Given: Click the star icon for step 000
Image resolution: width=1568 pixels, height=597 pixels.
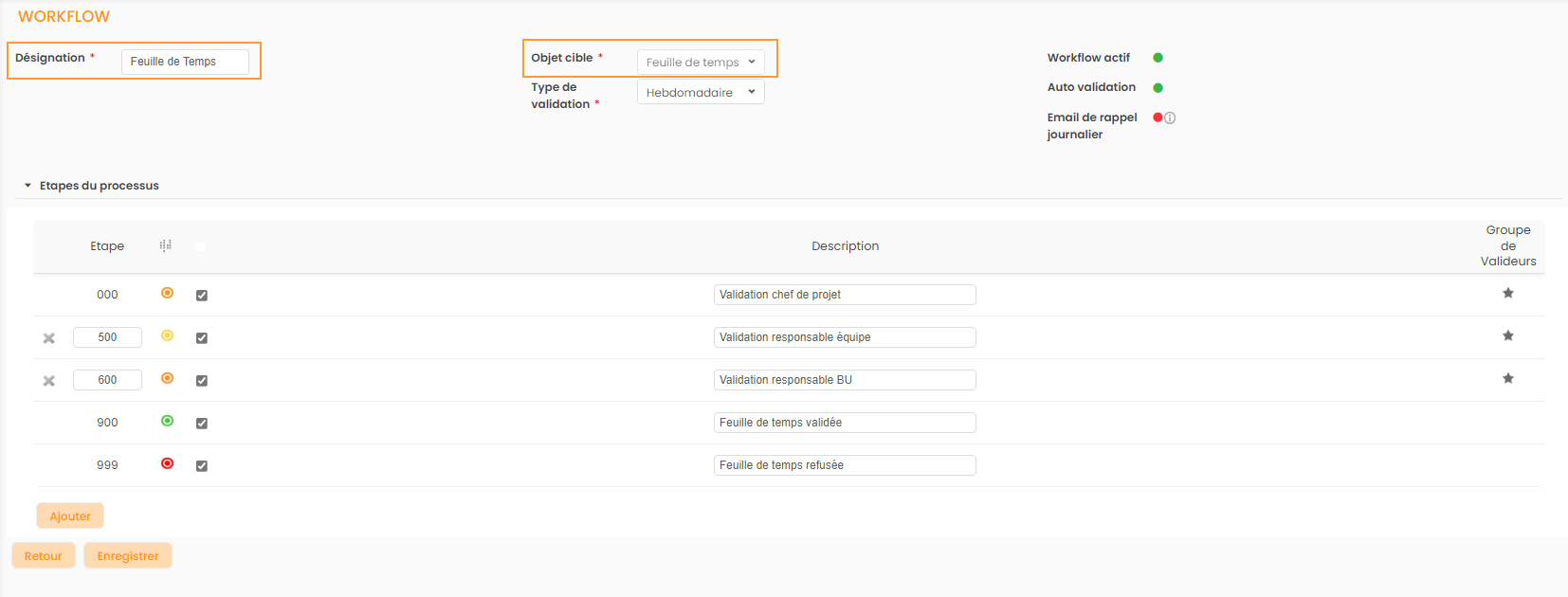Looking at the screenshot, I should [1507, 294].
